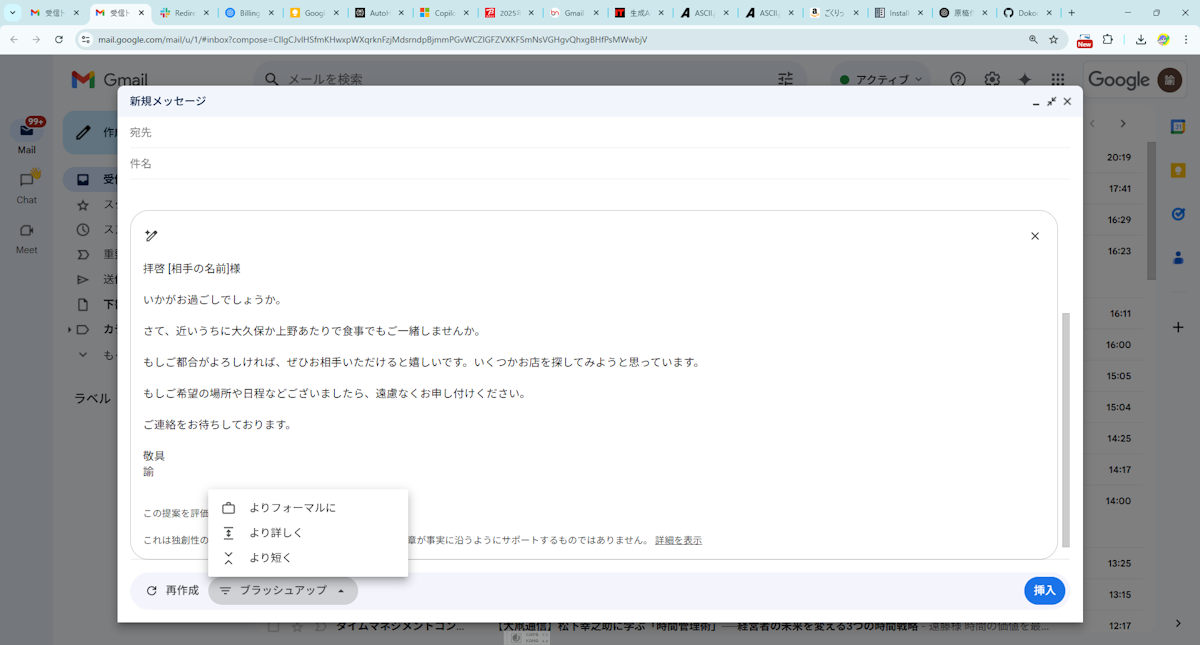This screenshot has width=1200, height=645.
Task: Open the Google apps grid
Action: click(1058, 79)
